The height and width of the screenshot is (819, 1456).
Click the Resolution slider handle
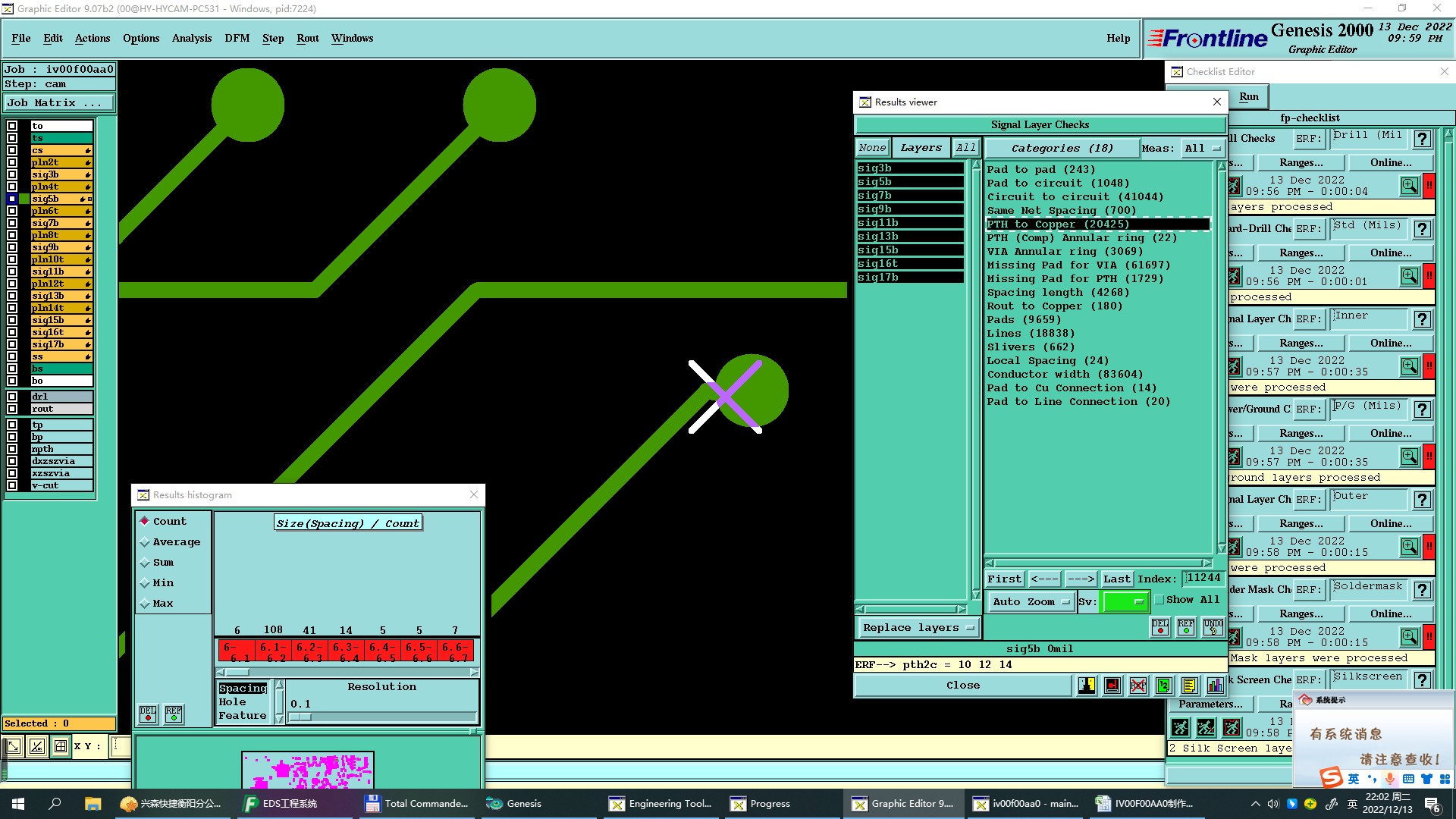click(300, 717)
